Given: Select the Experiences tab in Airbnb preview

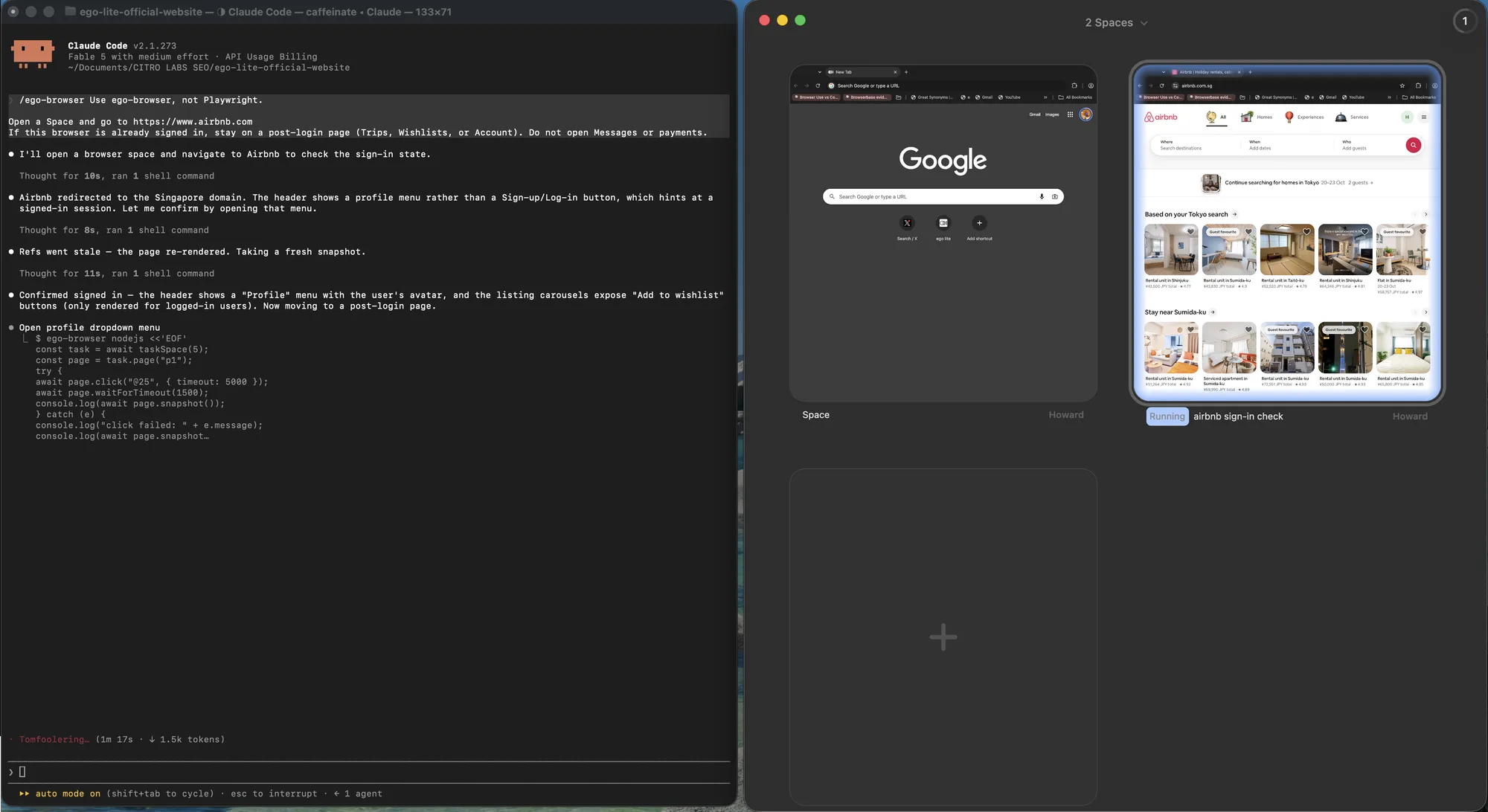Looking at the screenshot, I should pyautogui.click(x=1304, y=117).
